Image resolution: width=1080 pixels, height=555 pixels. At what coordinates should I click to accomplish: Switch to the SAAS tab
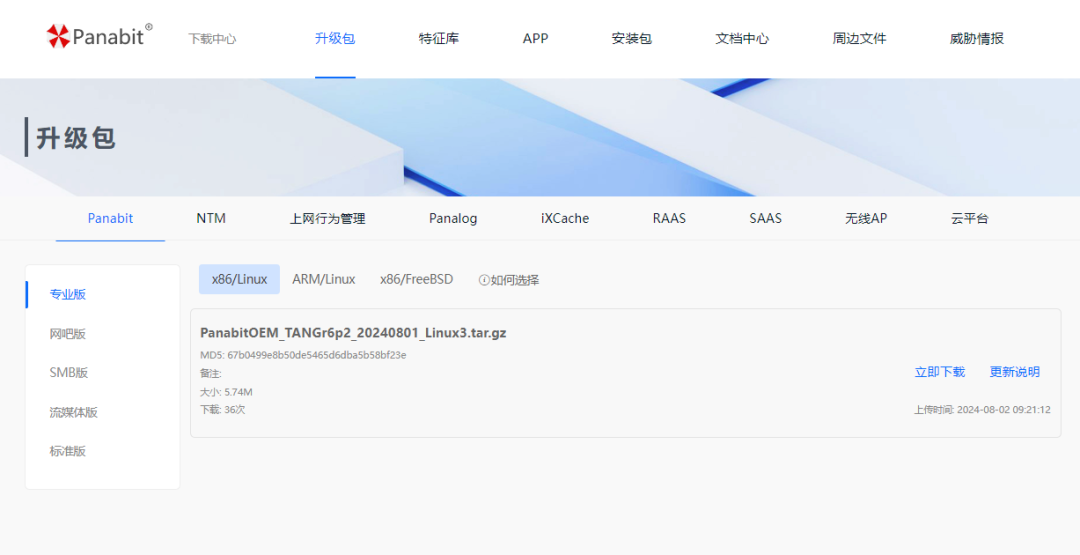(x=765, y=218)
